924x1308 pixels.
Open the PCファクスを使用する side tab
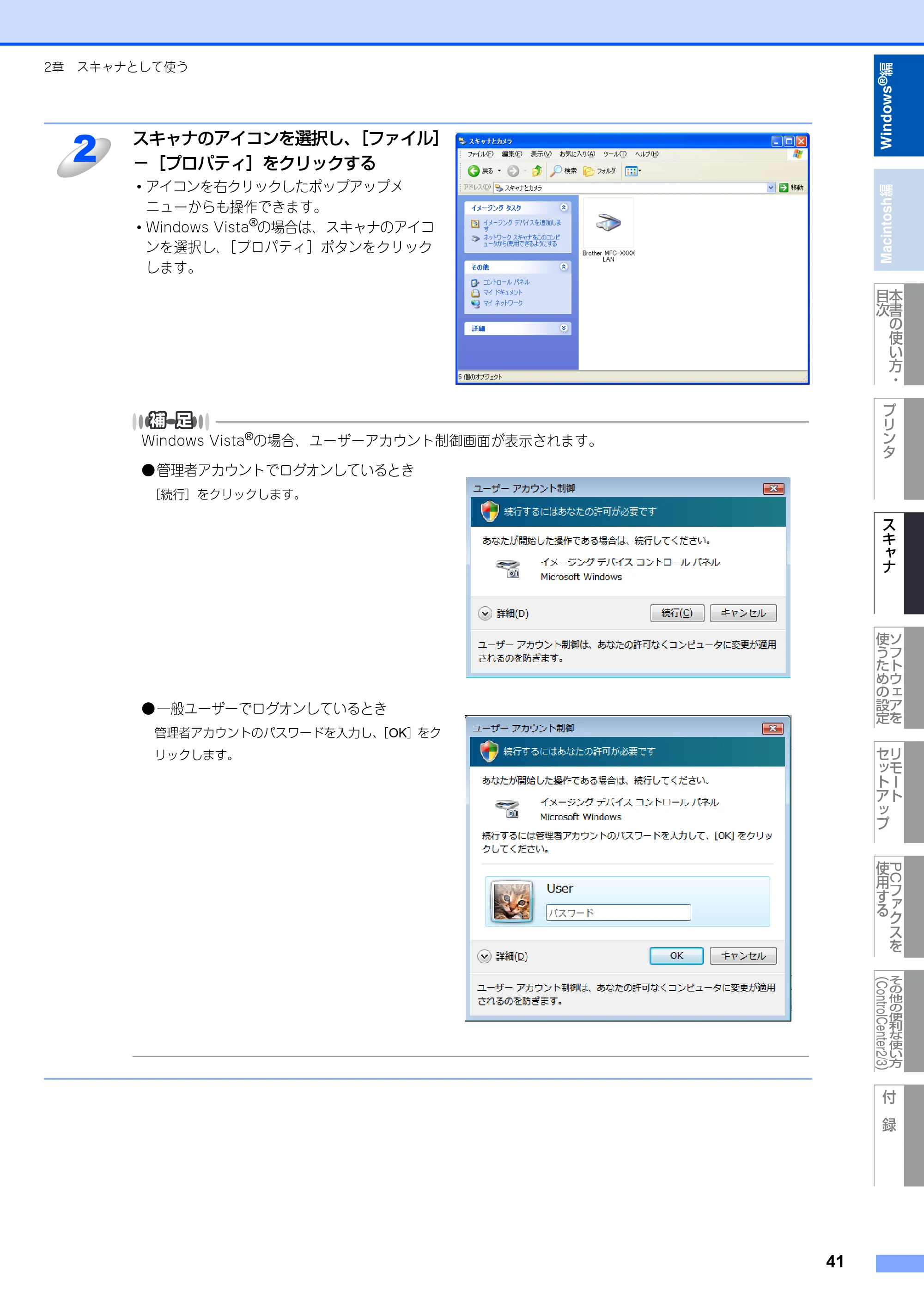pos(899,907)
